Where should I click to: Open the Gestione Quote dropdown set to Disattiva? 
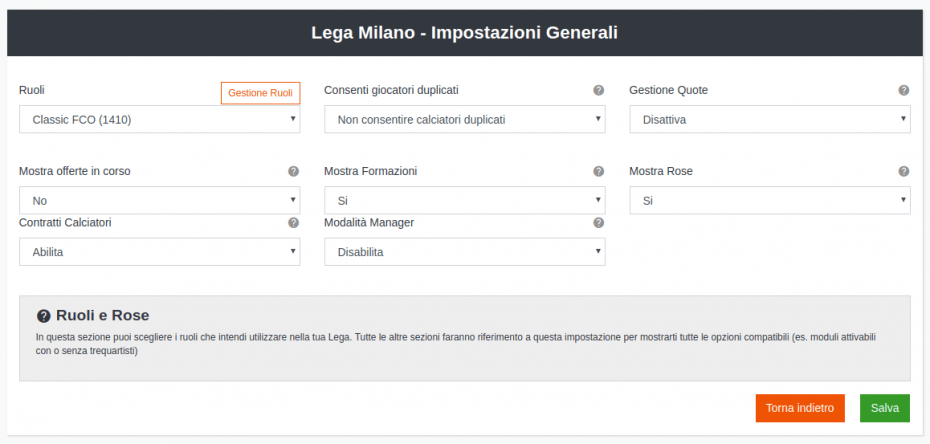770,119
